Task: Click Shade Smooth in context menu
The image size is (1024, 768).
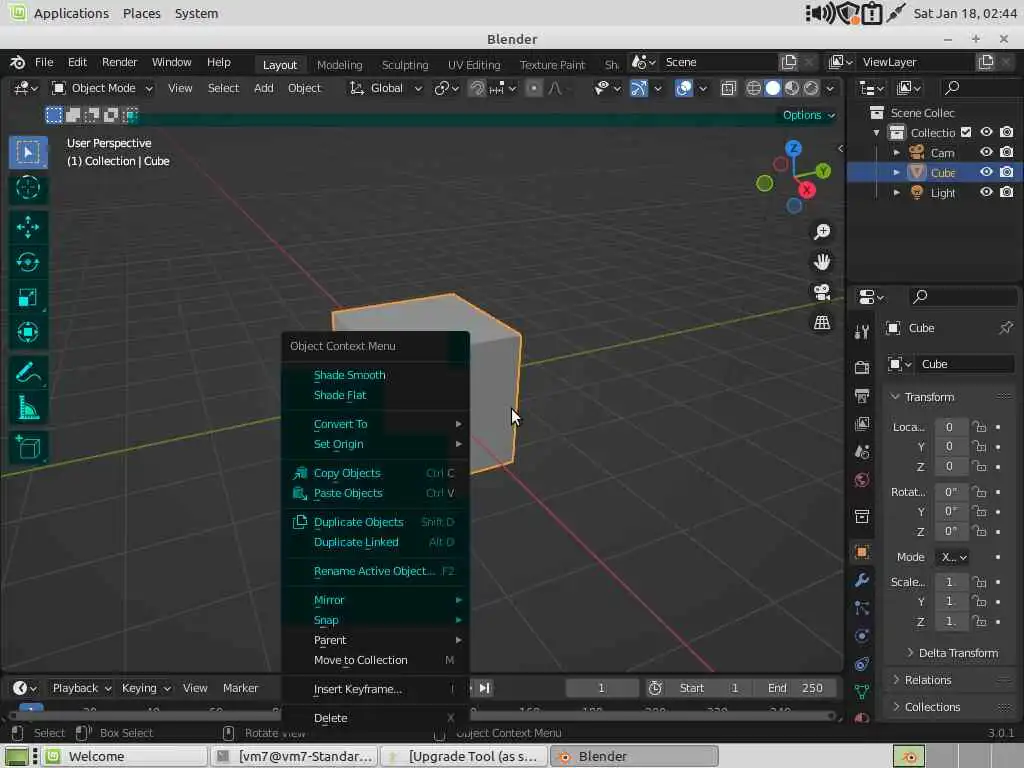Action: [349, 375]
